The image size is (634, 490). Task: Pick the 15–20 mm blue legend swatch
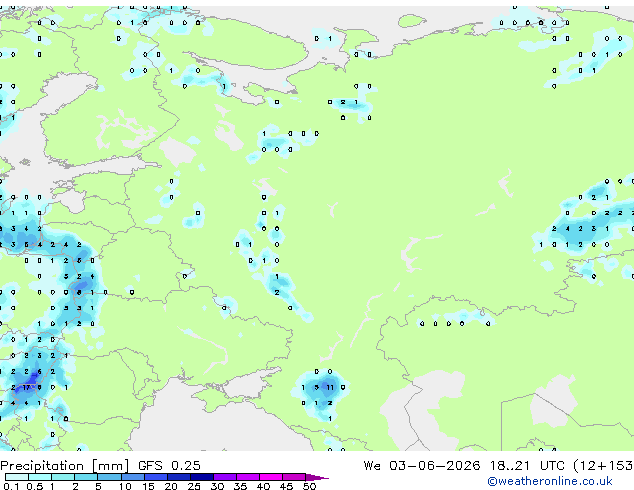coord(156,477)
